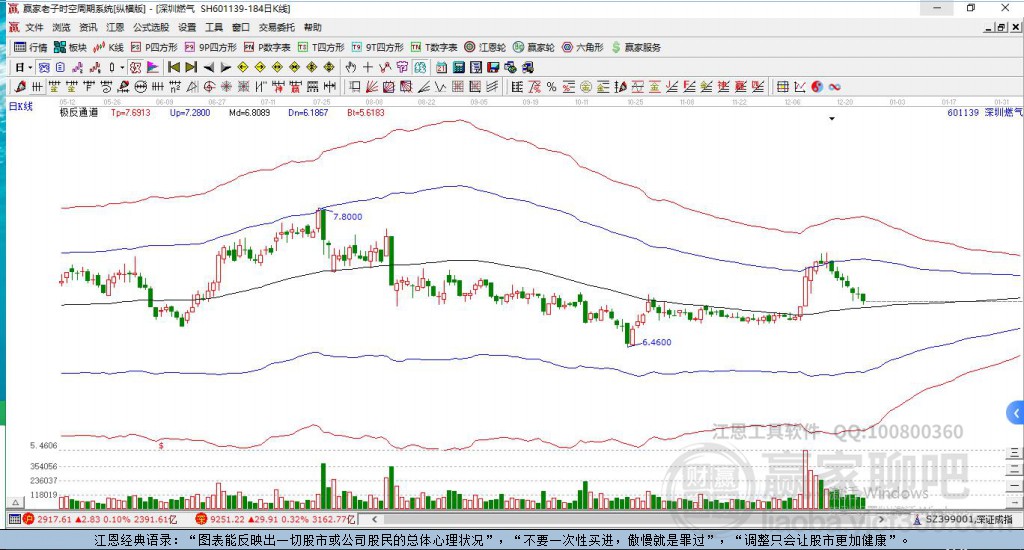Screen dimensions: 1024x550
Task: Click the red sunburst star icon
Action: 226,87
